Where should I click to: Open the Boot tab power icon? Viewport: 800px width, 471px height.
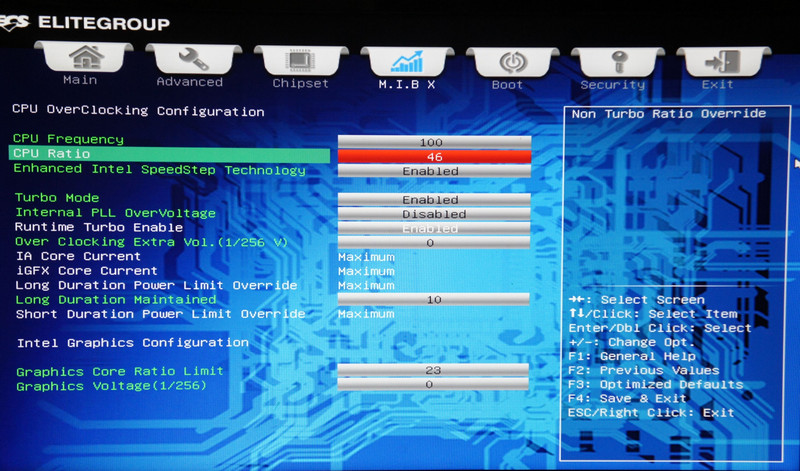coord(512,62)
